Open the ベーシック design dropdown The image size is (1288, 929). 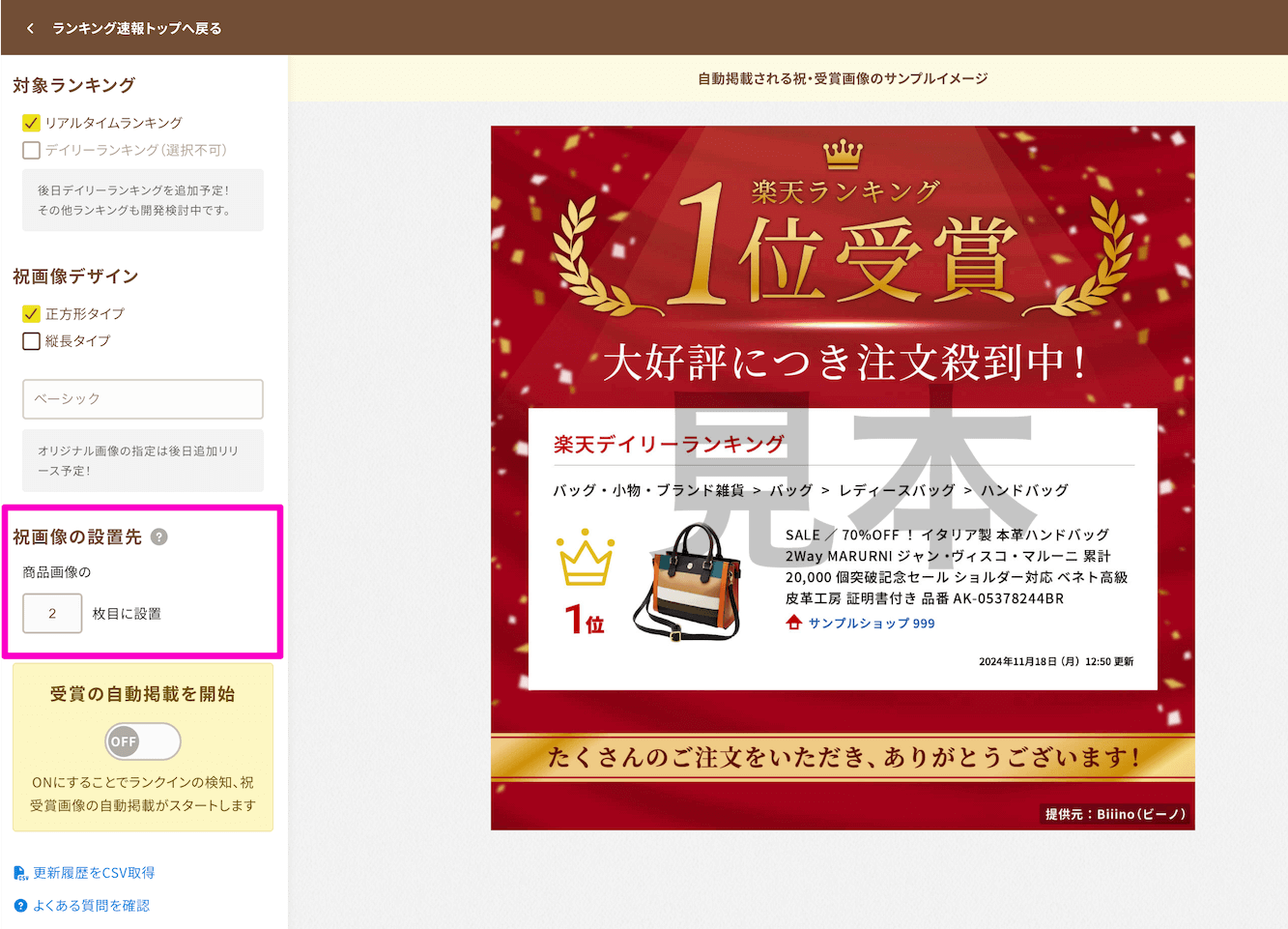[x=143, y=399]
